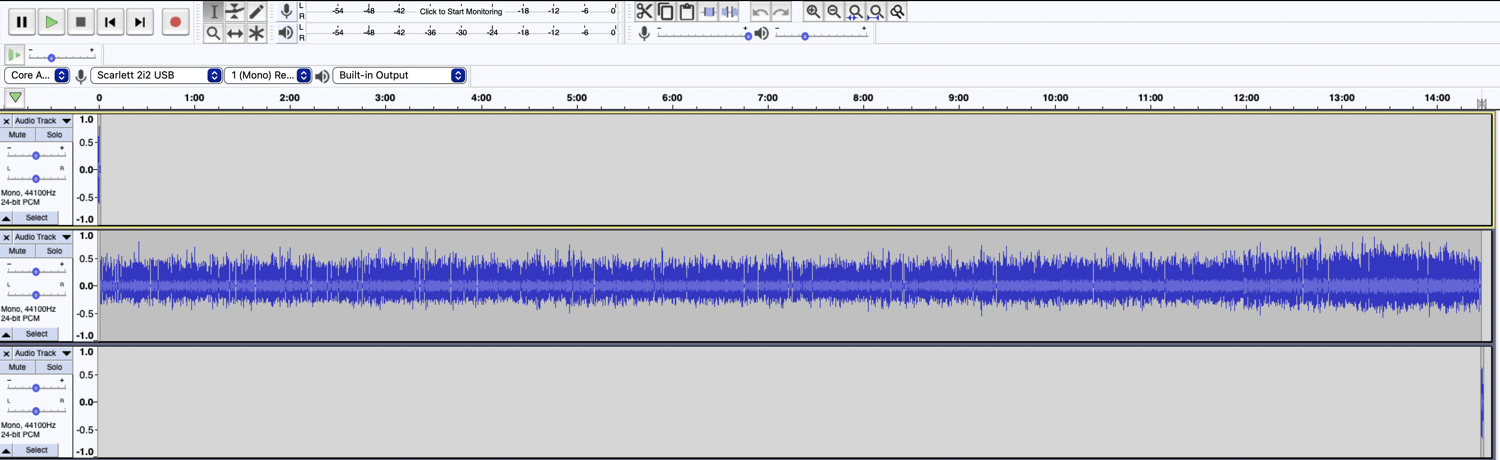The width and height of the screenshot is (1500, 460).
Task: Click Fit Selection to Width zoom icon
Action: coord(855,12)
